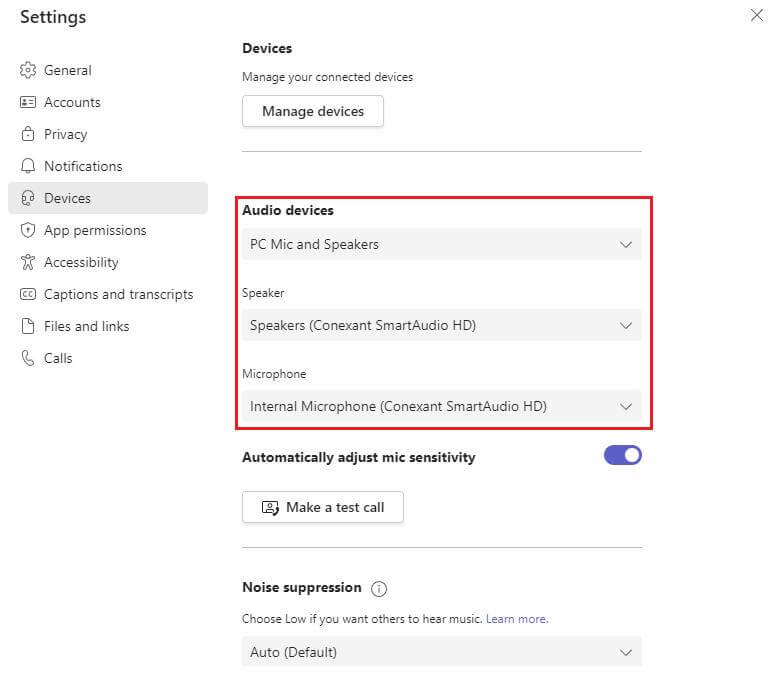Click the Accounts card icon
This screenshot has height=675, width=768.
[x=28, y=102]
